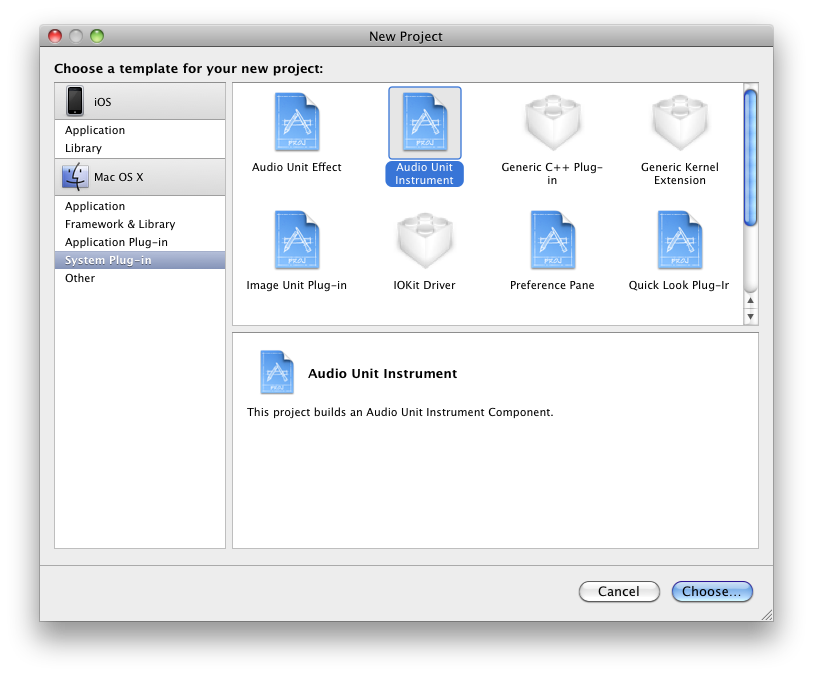
Task: Click the Generic C++ Plug-in label
Action: pos(552,174)
